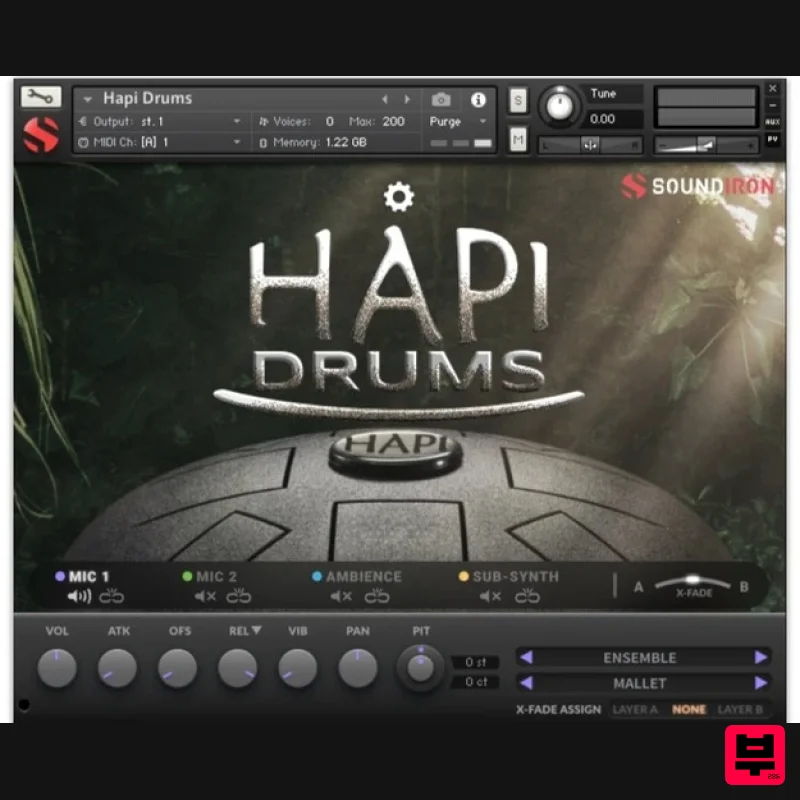
Task: Open the settings gear above HAPI title
Action: pos(398,197)
